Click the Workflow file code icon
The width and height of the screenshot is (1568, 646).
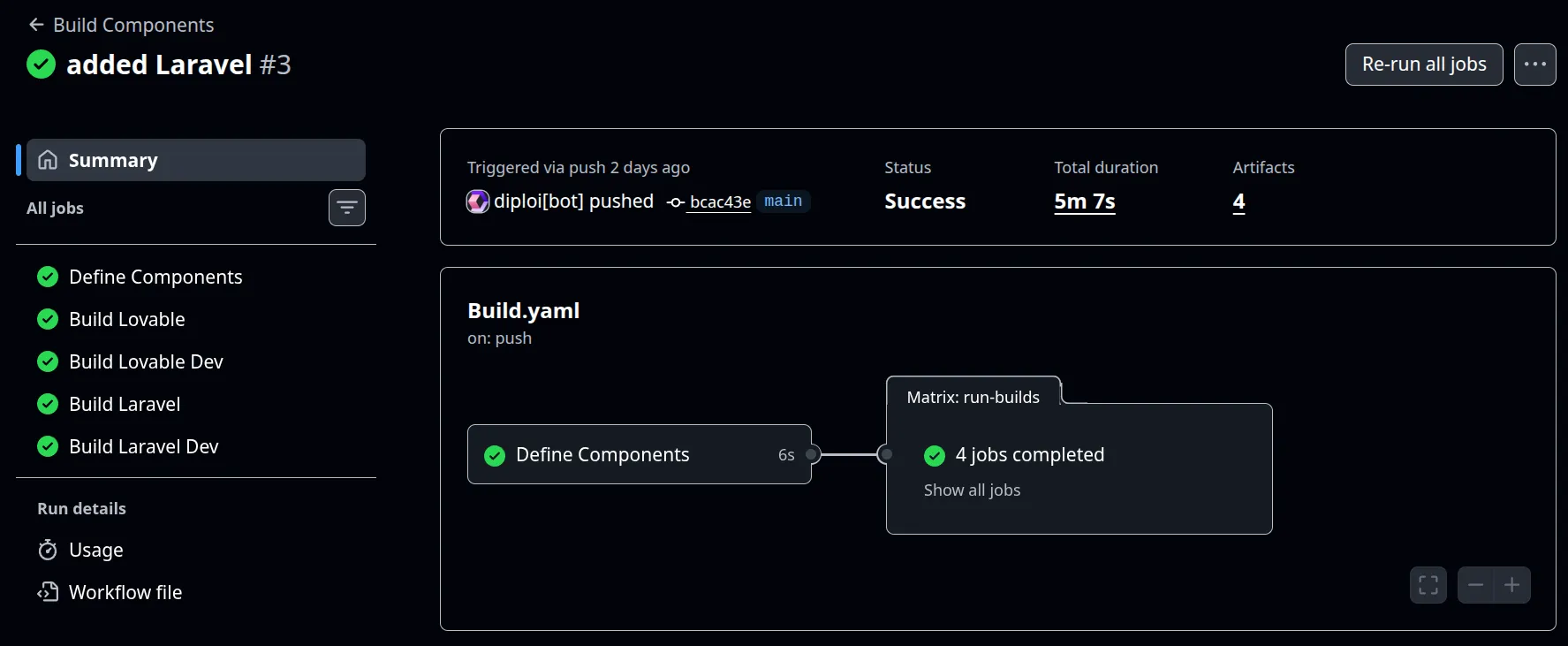click(x=48, y=592)
